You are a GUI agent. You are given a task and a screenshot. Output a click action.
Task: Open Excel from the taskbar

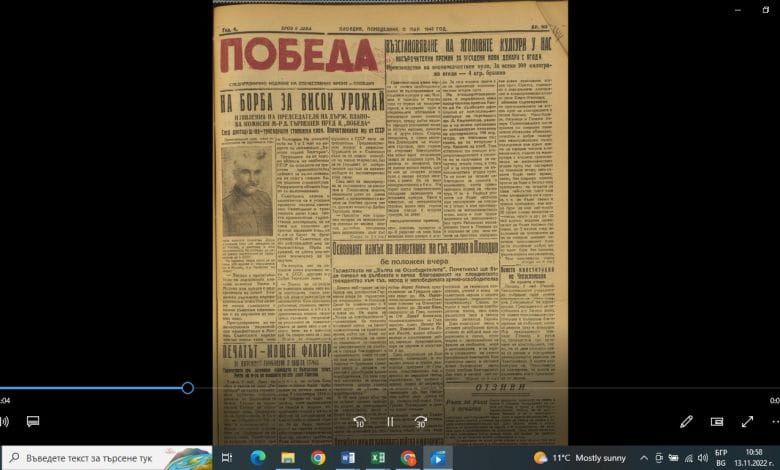[378, 458]
